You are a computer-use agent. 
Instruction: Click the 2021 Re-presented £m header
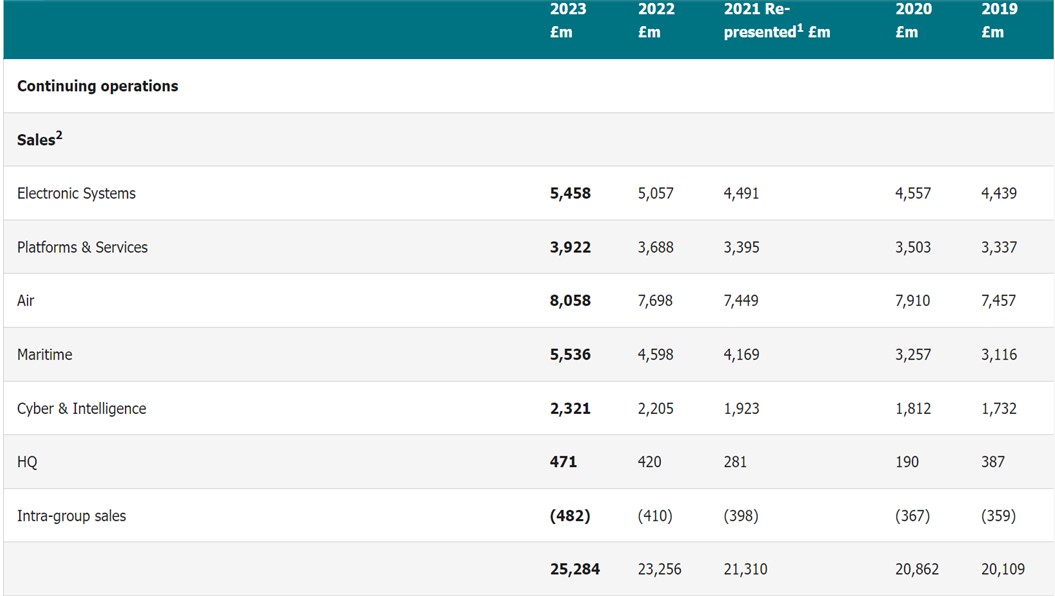coord(776,20)
